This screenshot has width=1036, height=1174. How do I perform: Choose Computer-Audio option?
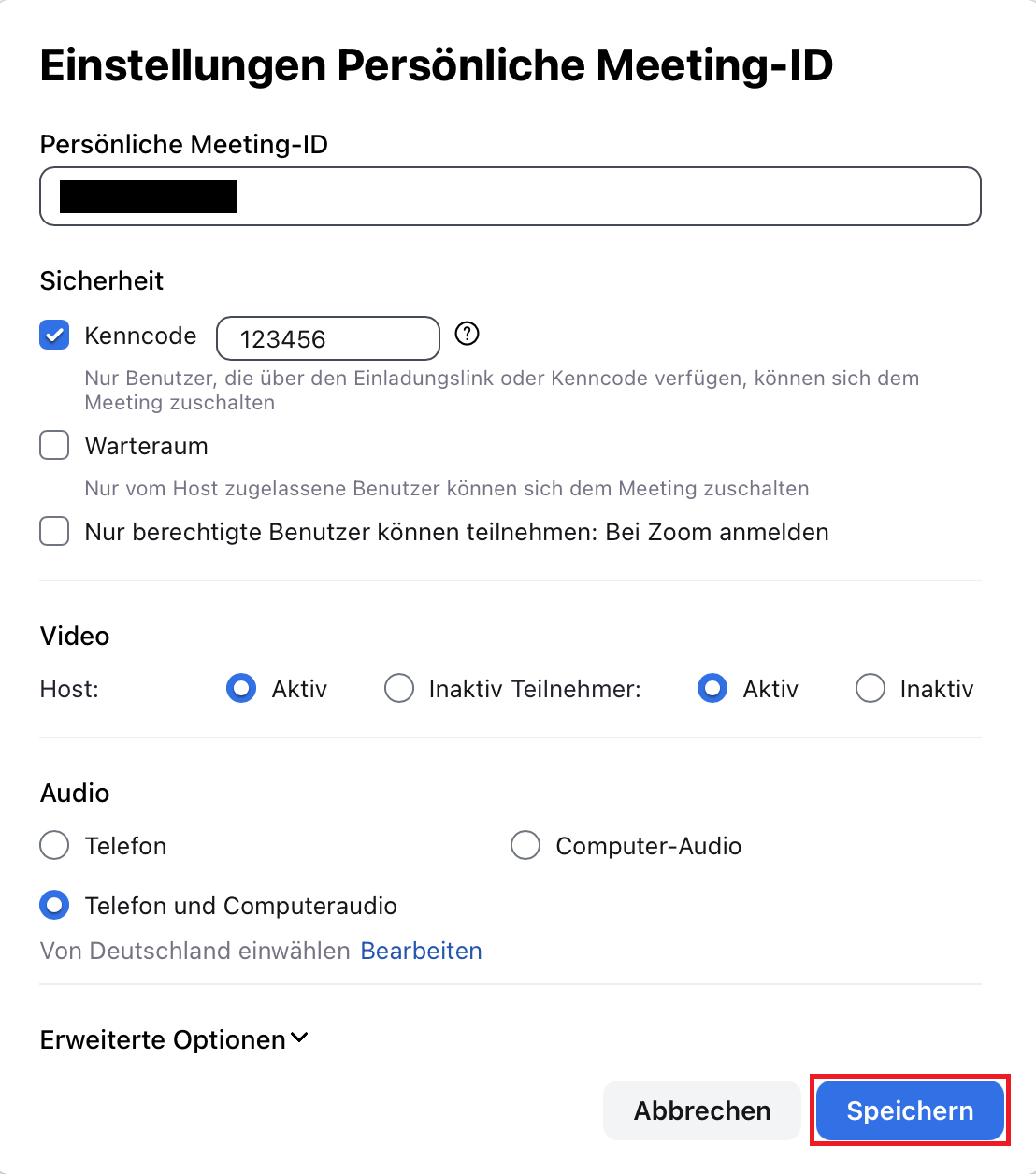click(525, 845)
